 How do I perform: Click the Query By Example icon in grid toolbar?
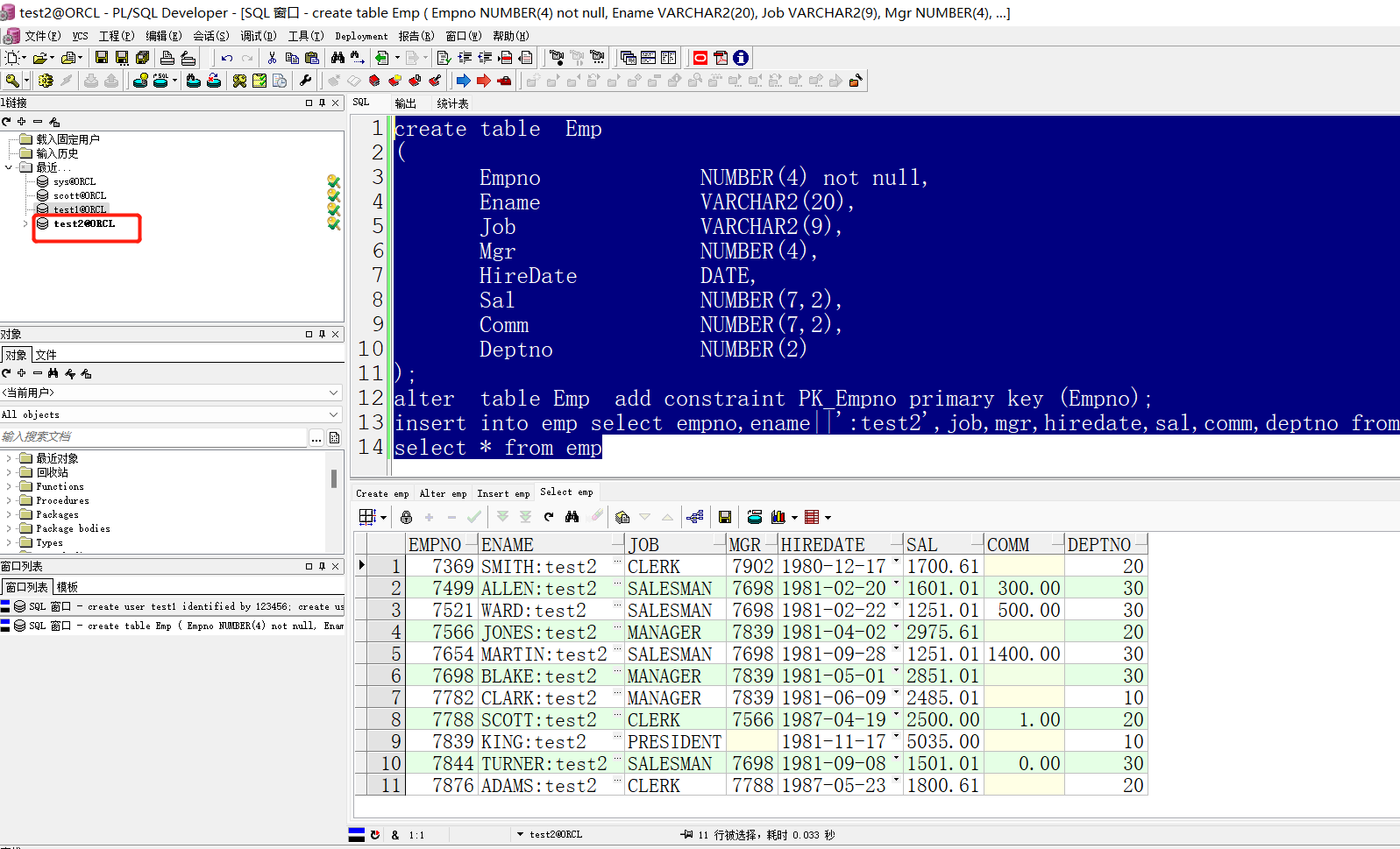622,517
